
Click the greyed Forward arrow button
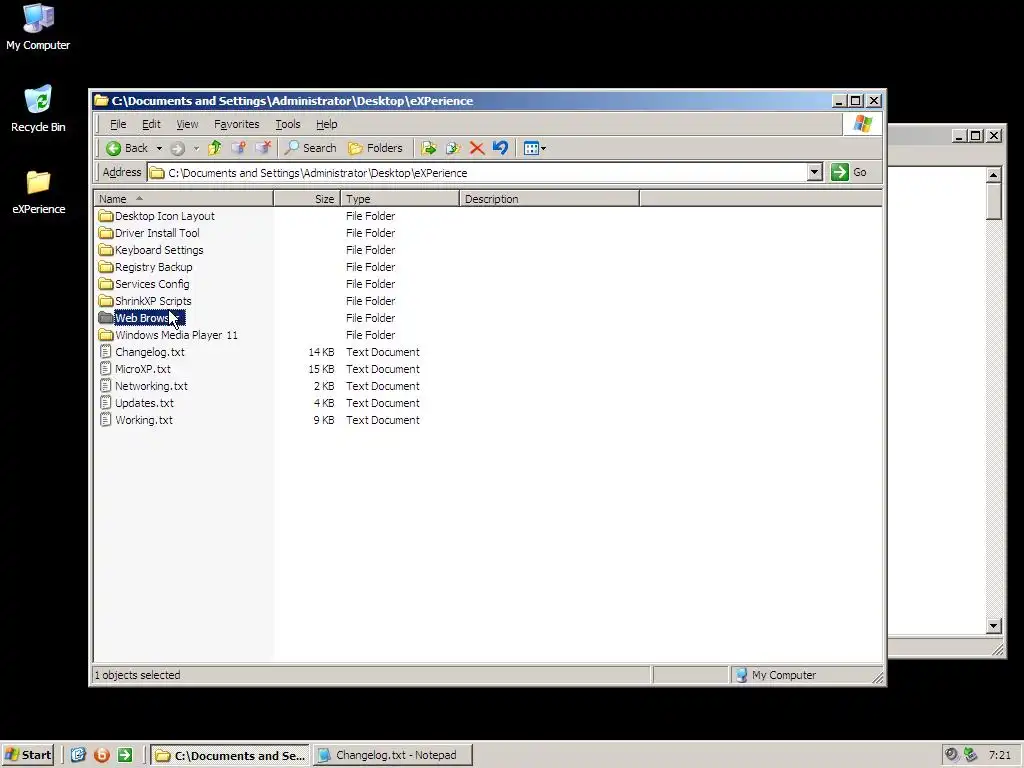177,148
